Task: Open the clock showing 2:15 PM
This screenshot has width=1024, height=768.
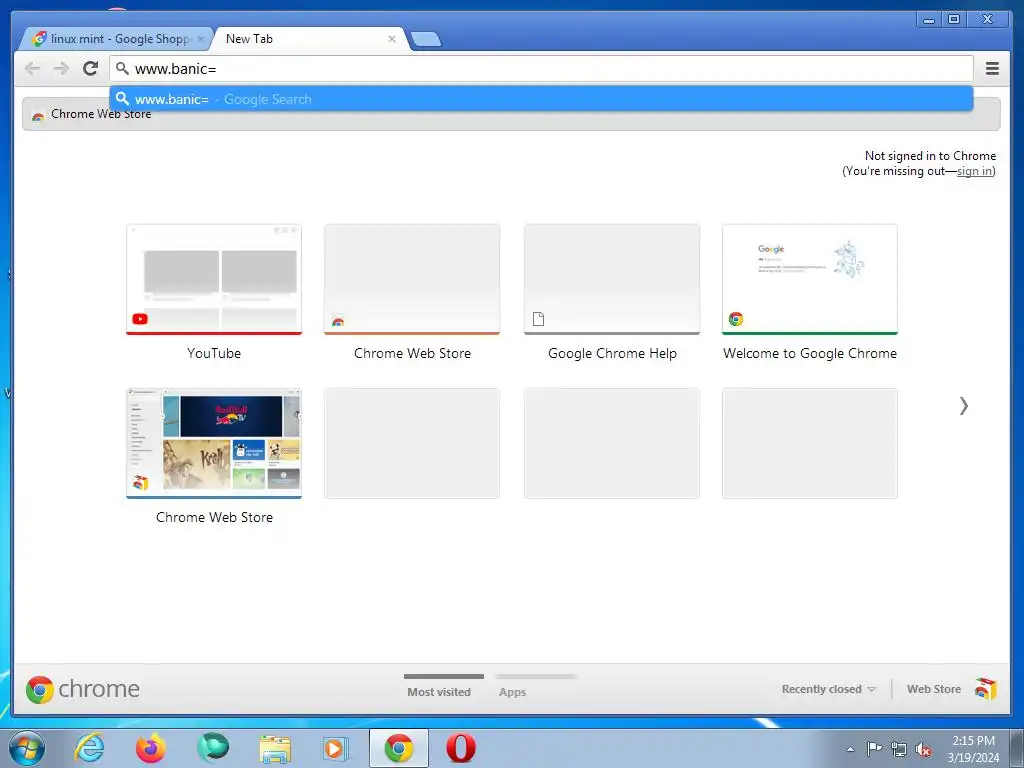Action: click(973, 748)
